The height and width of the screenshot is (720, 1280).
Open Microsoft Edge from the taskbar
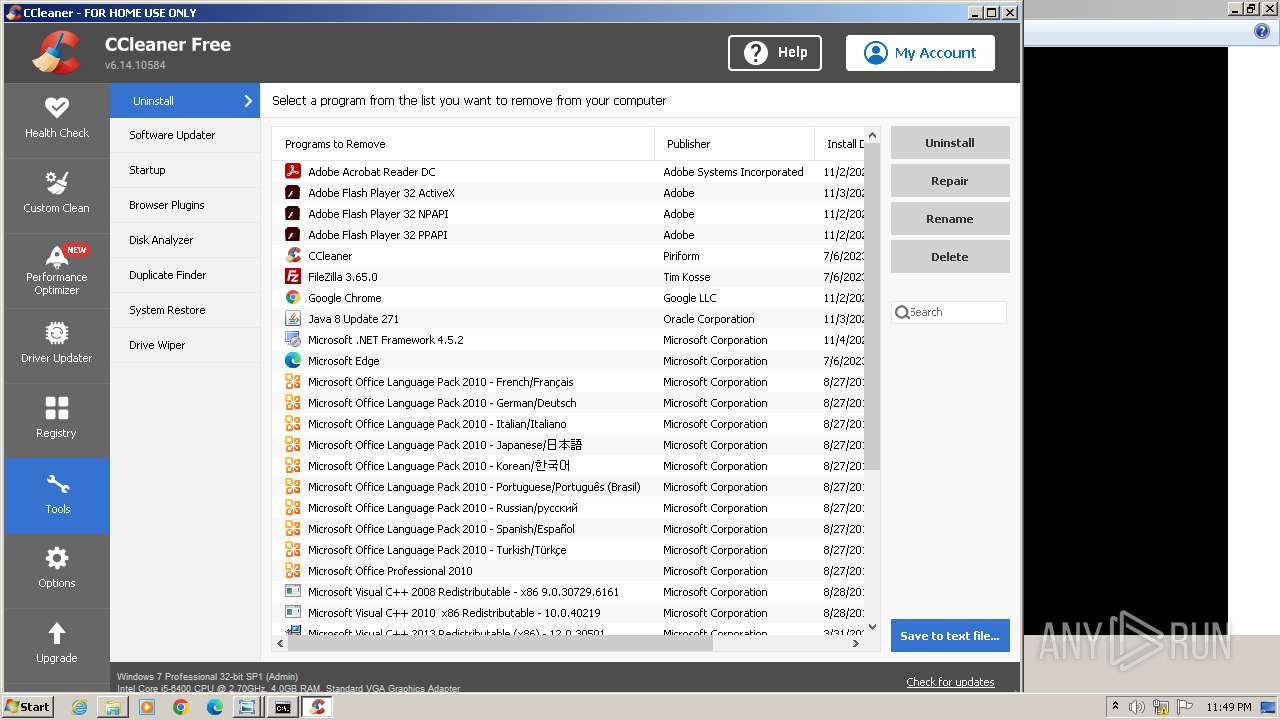point(215,707)
